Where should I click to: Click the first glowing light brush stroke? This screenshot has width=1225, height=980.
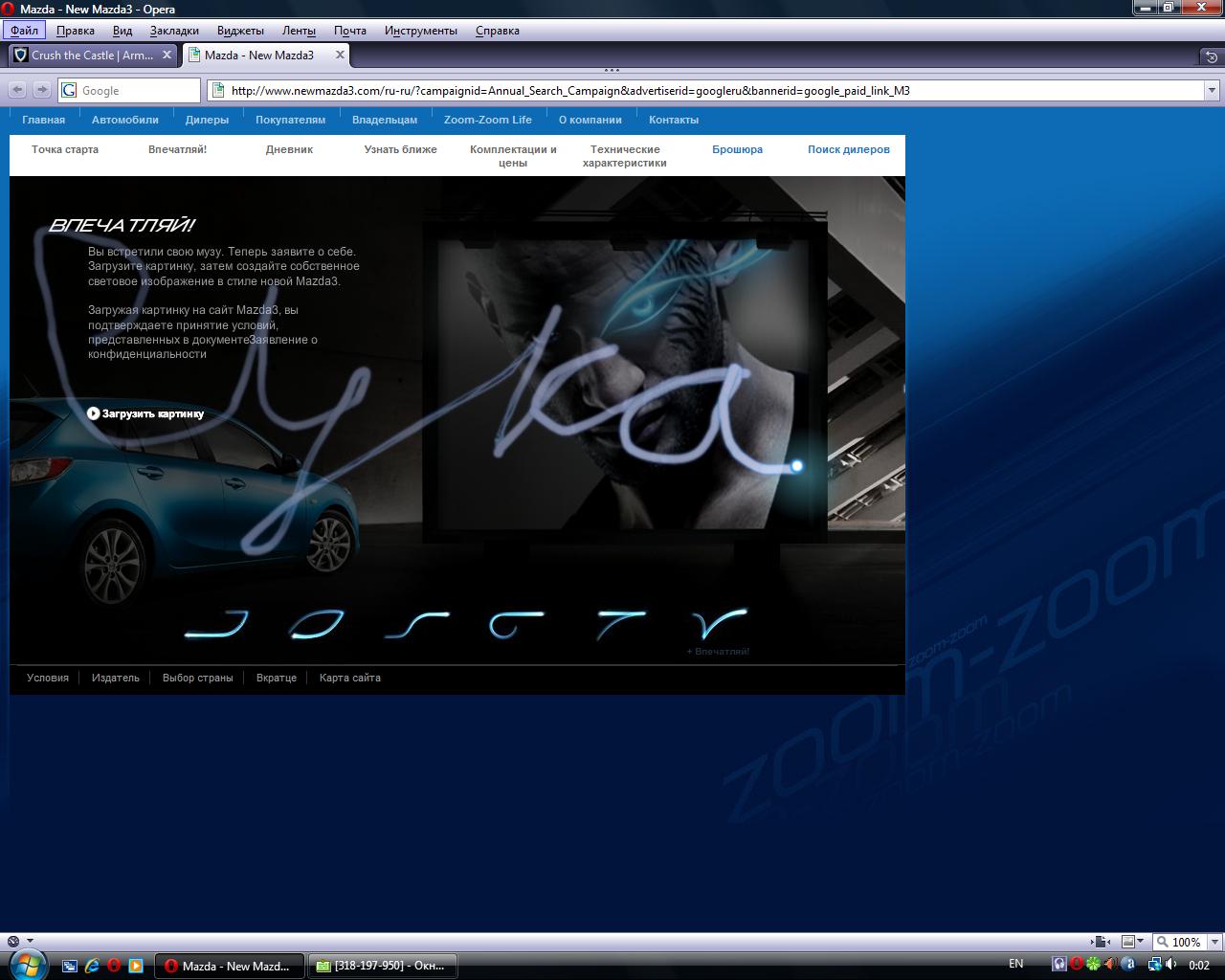pos(216,625)
